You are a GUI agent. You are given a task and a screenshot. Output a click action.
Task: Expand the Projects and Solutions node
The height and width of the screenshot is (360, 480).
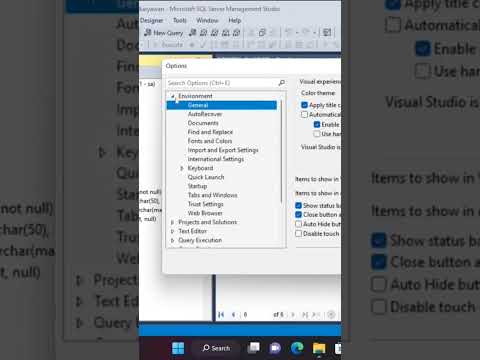172,222
